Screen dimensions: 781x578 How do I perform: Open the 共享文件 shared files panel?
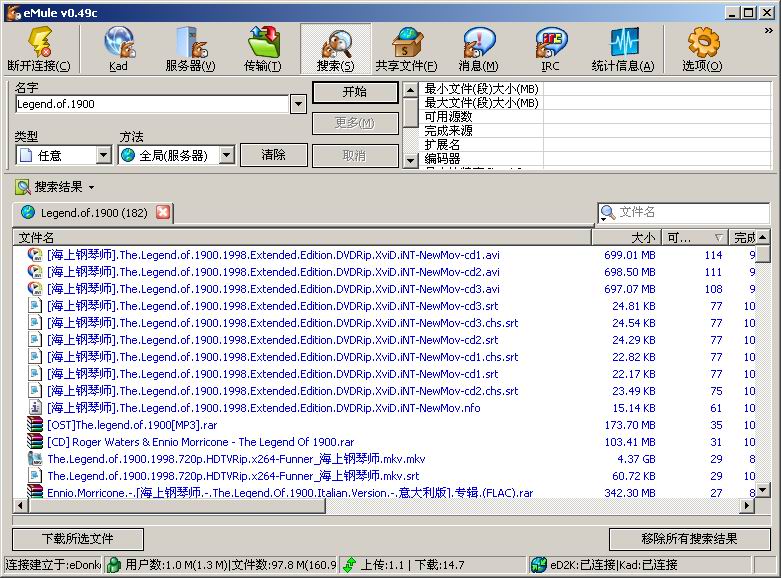click(406, 49)
